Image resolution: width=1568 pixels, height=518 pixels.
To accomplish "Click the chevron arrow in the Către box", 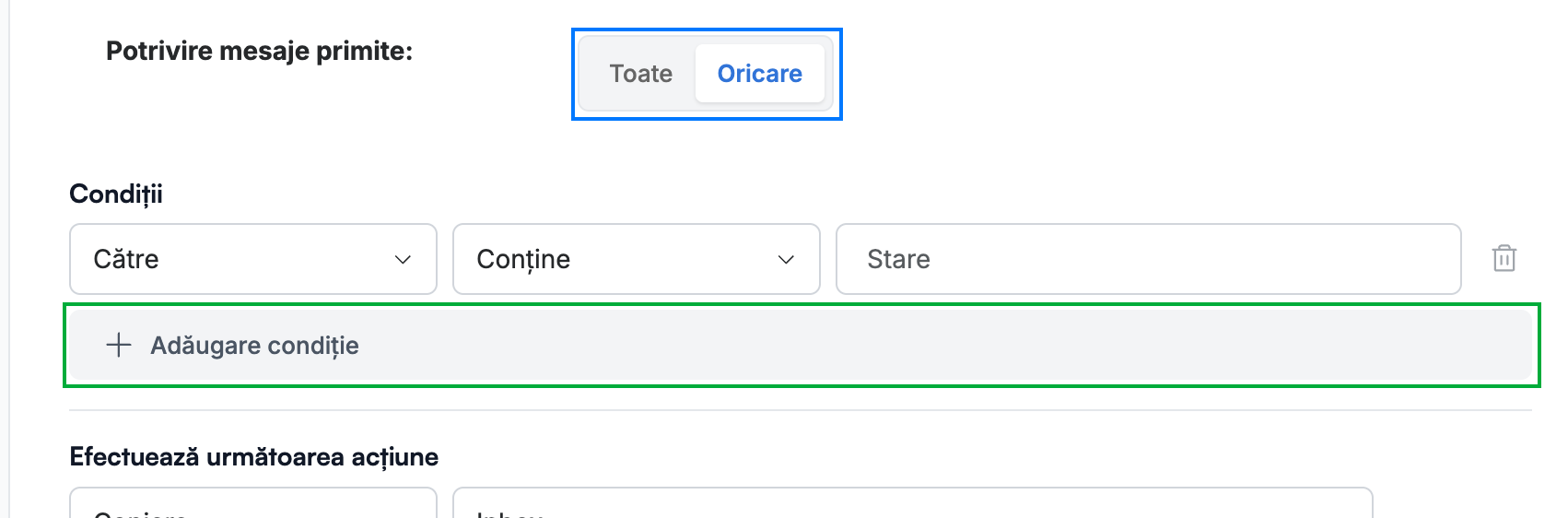I will pyautogui.click(x=403, y=260).
